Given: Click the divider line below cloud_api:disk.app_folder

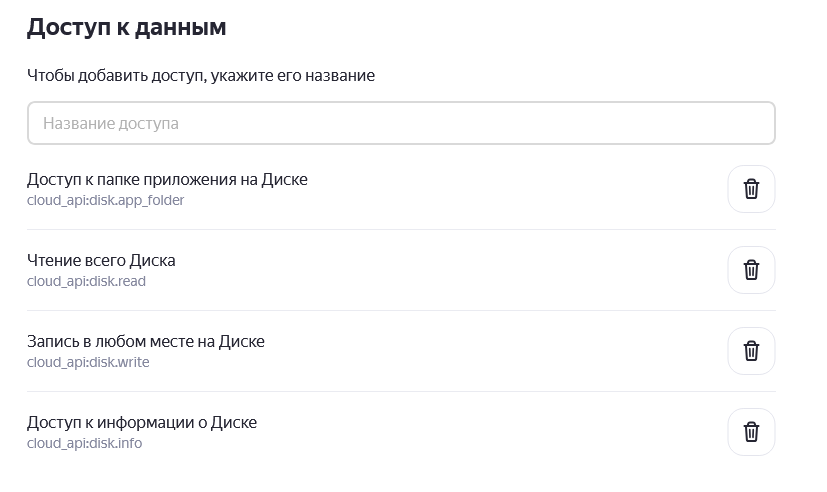Looking at the screenshot, I should coord(401,229).
